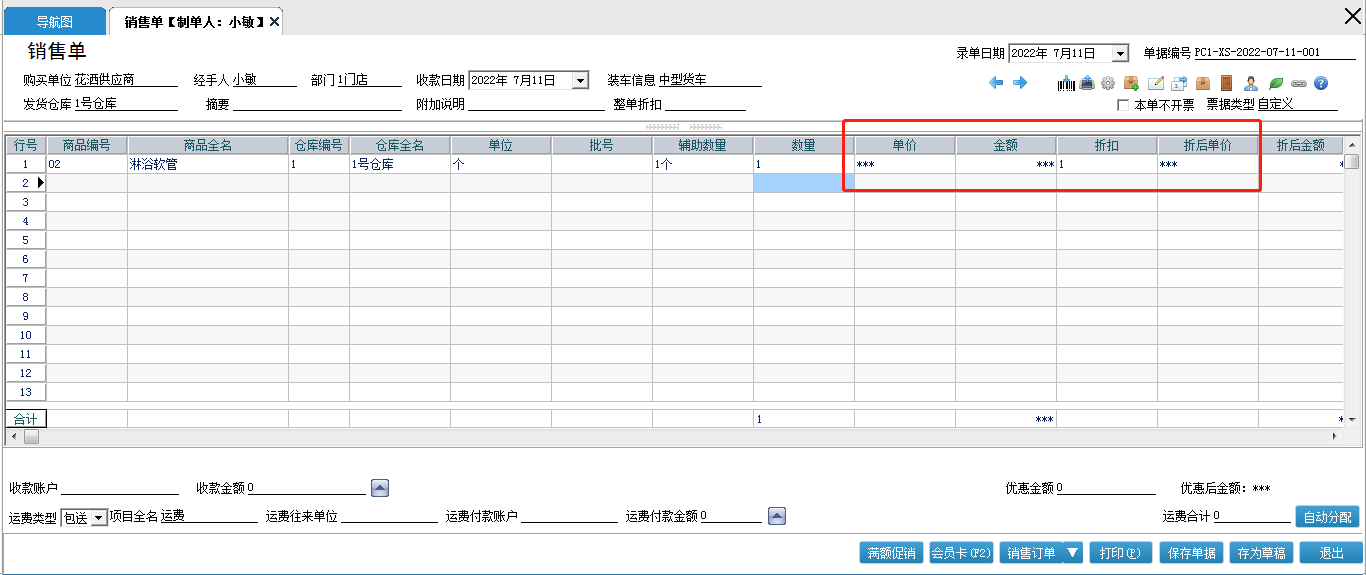Click the blue right arrow for the next document
The width and height of the screenshot is (1366, 575).
[1020, 83]
